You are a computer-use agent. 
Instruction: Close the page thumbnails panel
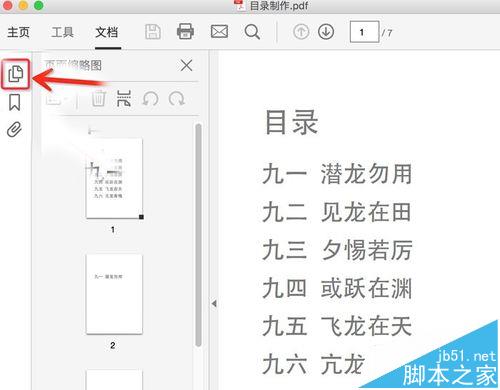pos(187,65)
